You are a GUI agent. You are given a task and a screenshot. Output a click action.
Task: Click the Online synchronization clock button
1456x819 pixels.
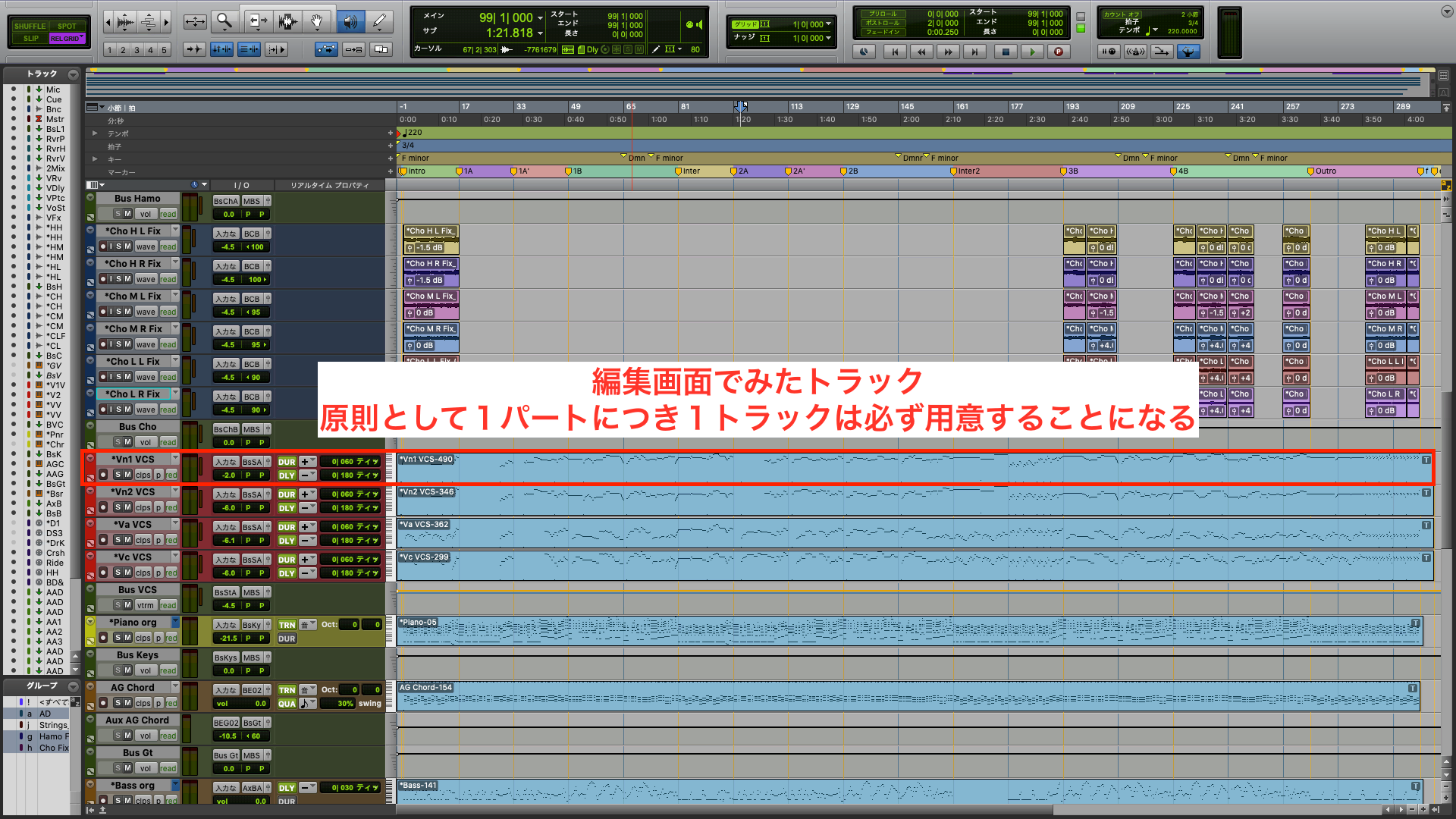pos(864,52)
